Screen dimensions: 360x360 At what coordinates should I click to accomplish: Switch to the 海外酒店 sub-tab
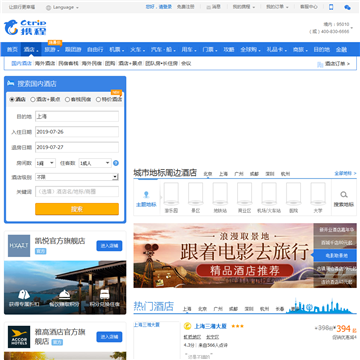[x=45, y=63]
